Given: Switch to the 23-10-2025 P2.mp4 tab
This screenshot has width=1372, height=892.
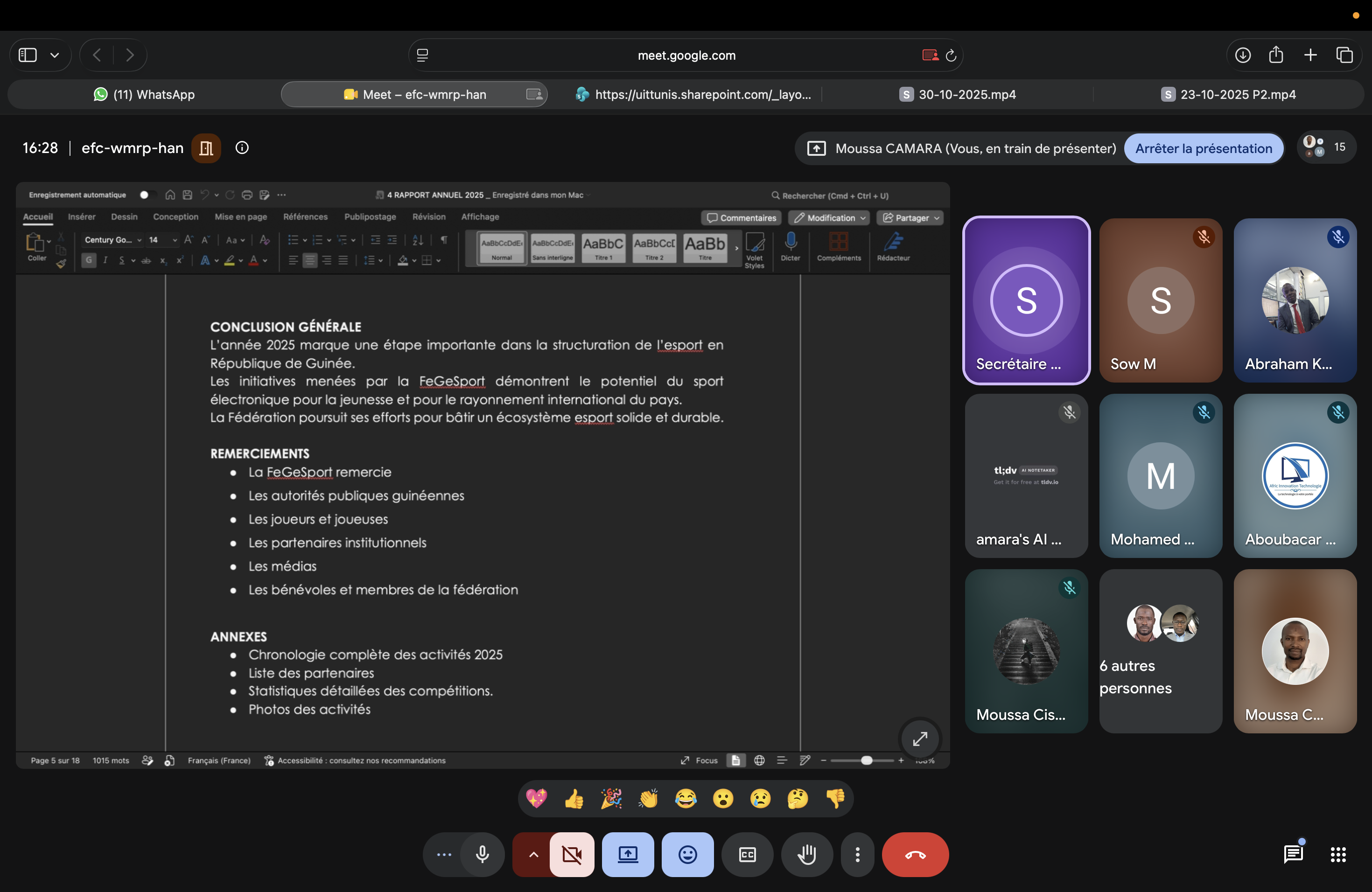Looking at the screenshot, I should pos(1228,95).
